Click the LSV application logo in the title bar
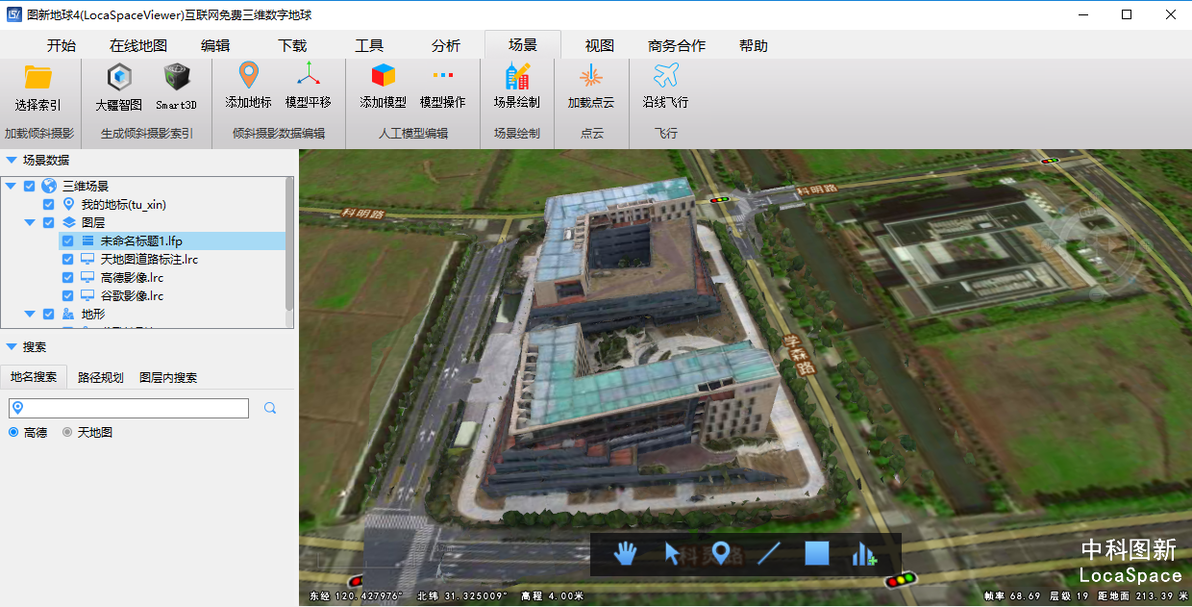 point(14,14)
